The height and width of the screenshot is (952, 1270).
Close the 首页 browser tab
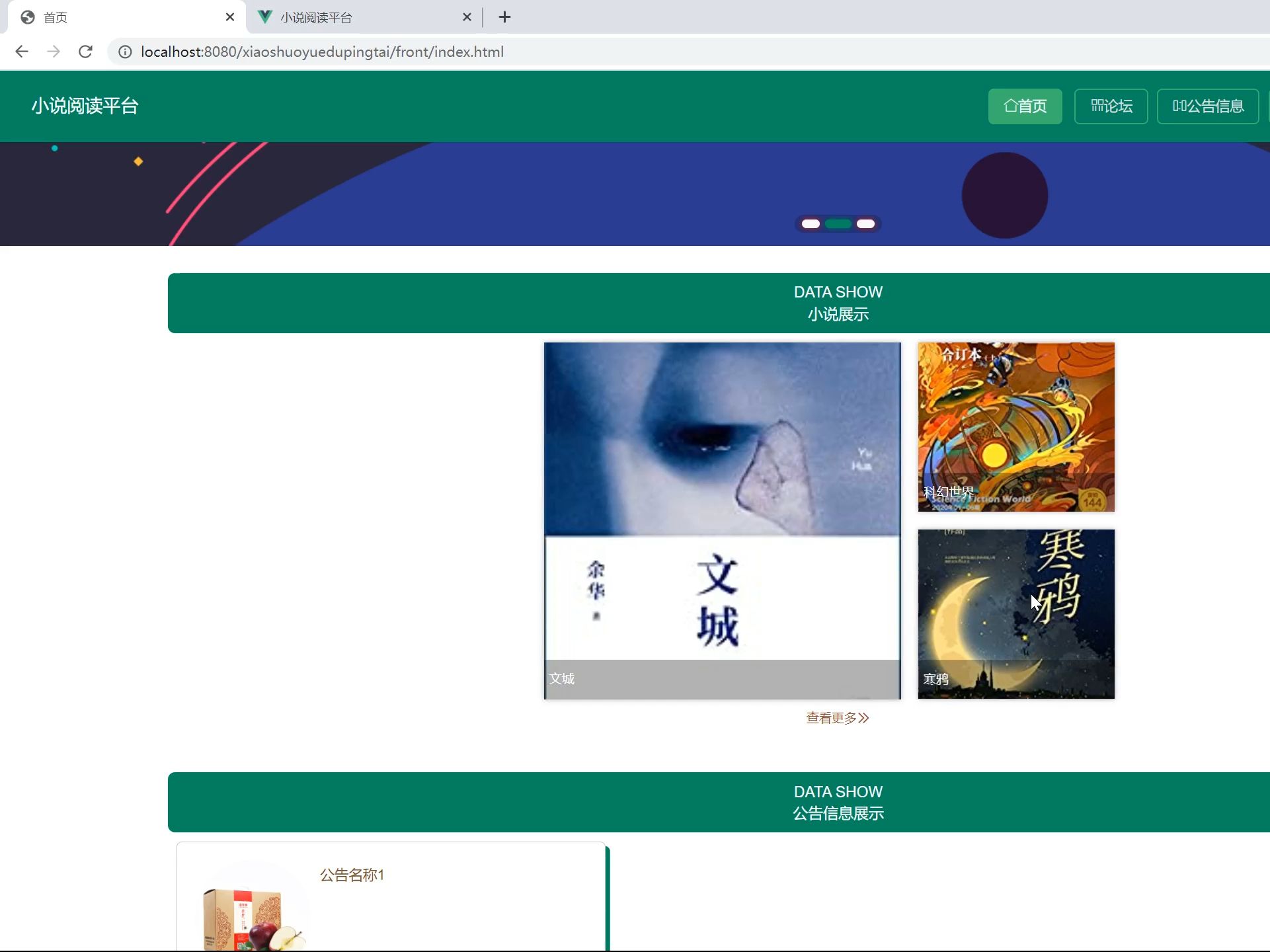point(229,17)
